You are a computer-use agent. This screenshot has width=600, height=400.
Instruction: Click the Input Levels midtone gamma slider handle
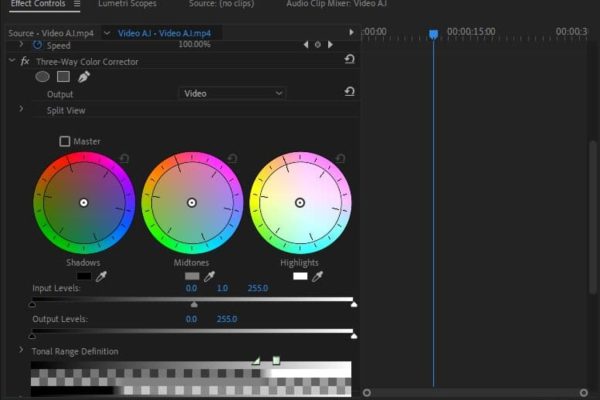click(194, 304)
